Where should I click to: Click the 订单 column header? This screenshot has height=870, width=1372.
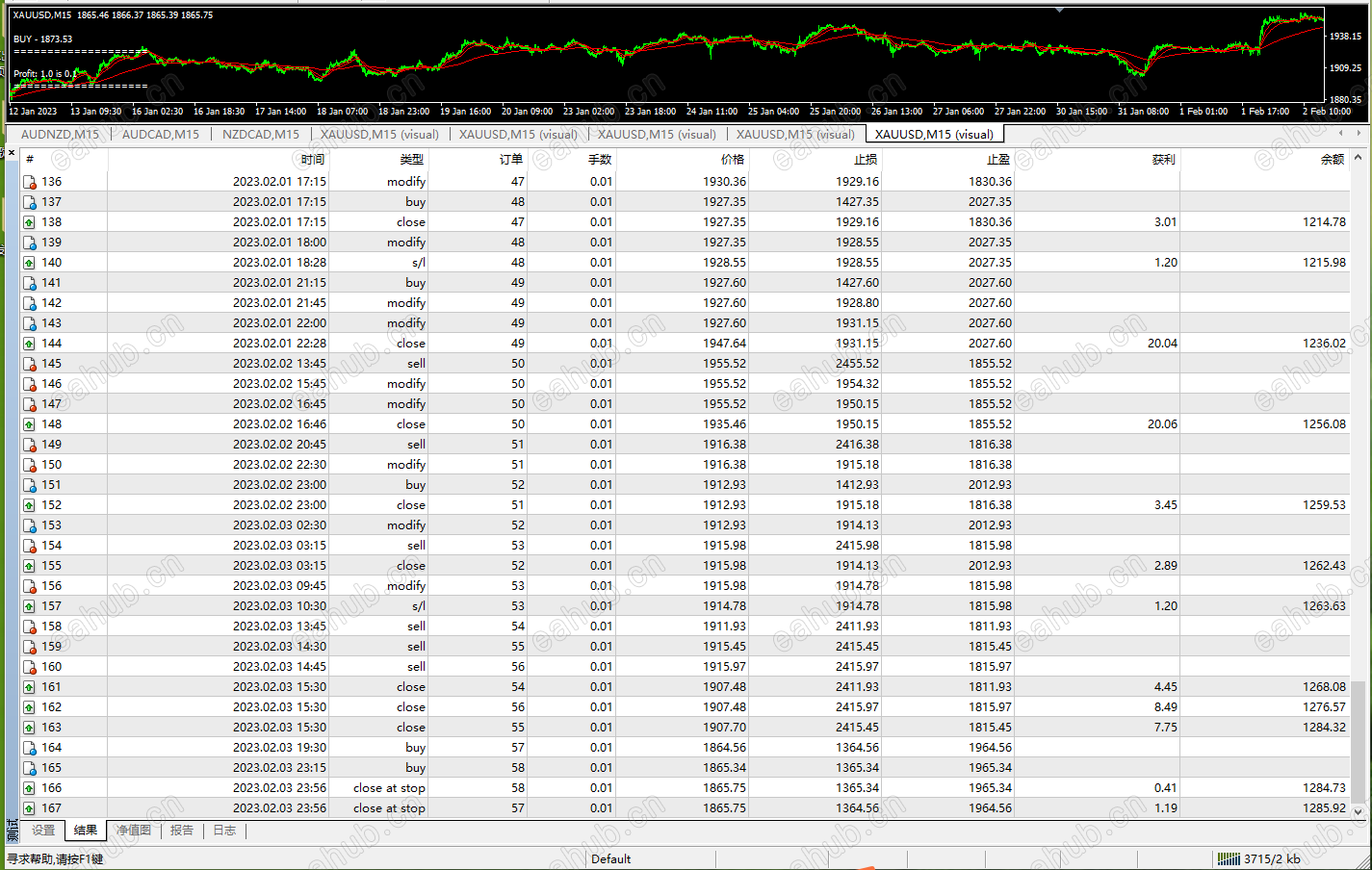[479, 160]
